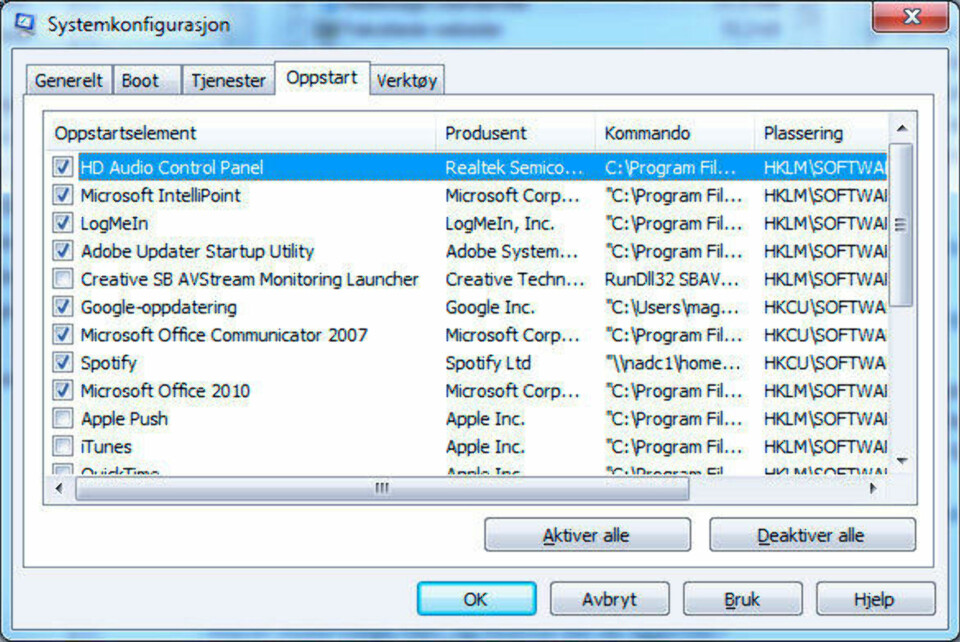Untick the Spotify startup checkbox
This screenshot has width=960, height=642.
62,363
